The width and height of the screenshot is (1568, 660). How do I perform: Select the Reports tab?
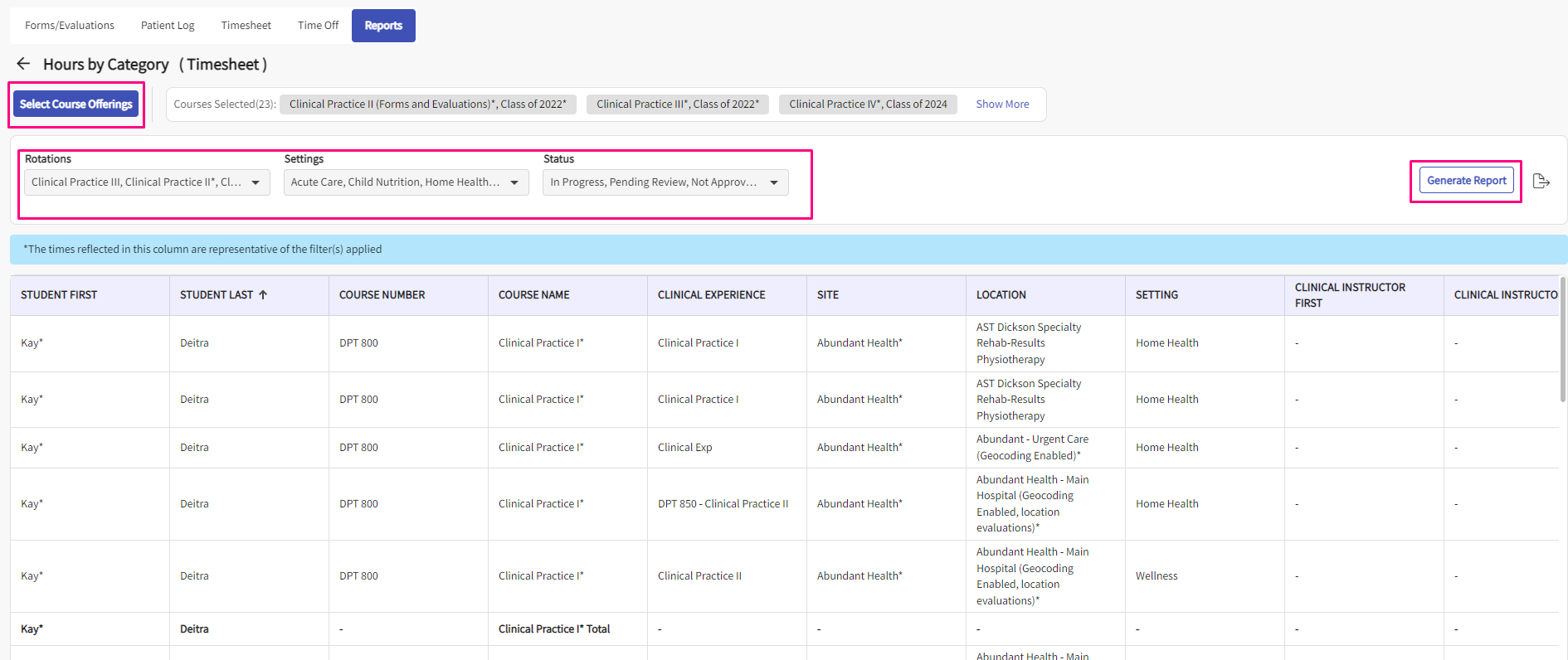click(383, 26)
